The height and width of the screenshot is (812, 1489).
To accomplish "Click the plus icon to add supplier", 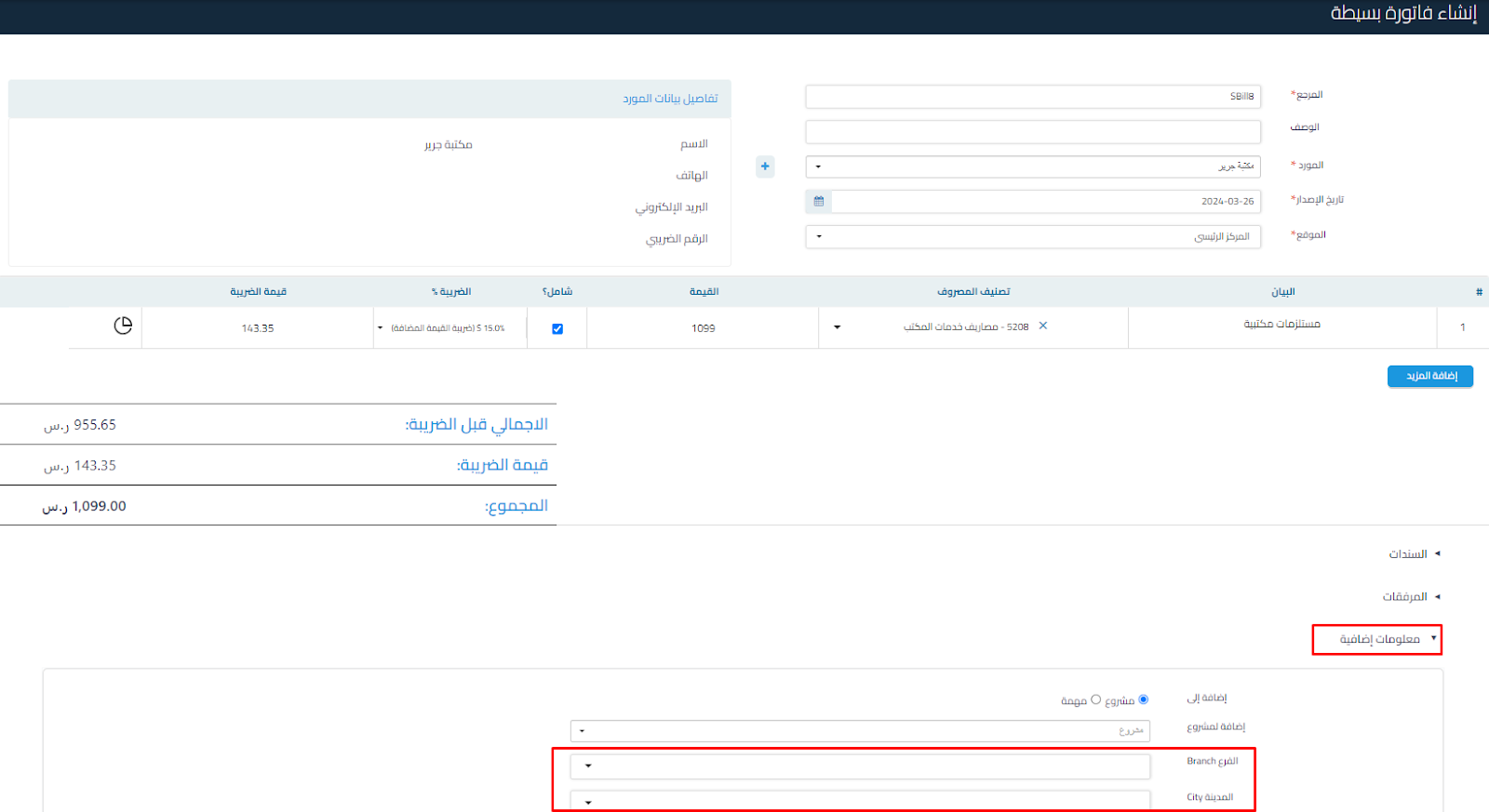I will 765,166.
